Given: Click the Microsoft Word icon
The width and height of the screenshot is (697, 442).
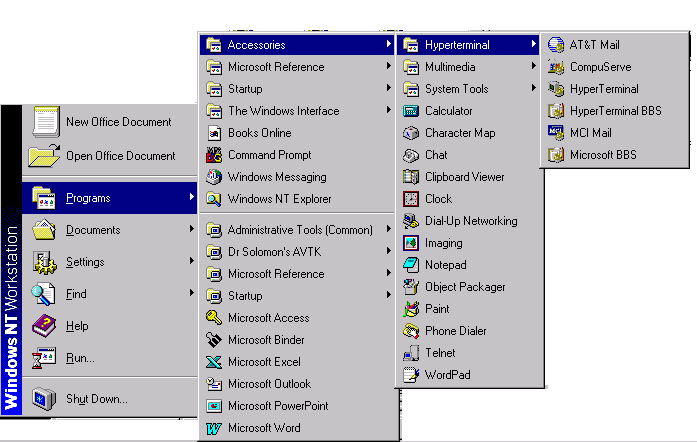Looking at the screenshot, I should click(214, 428).
